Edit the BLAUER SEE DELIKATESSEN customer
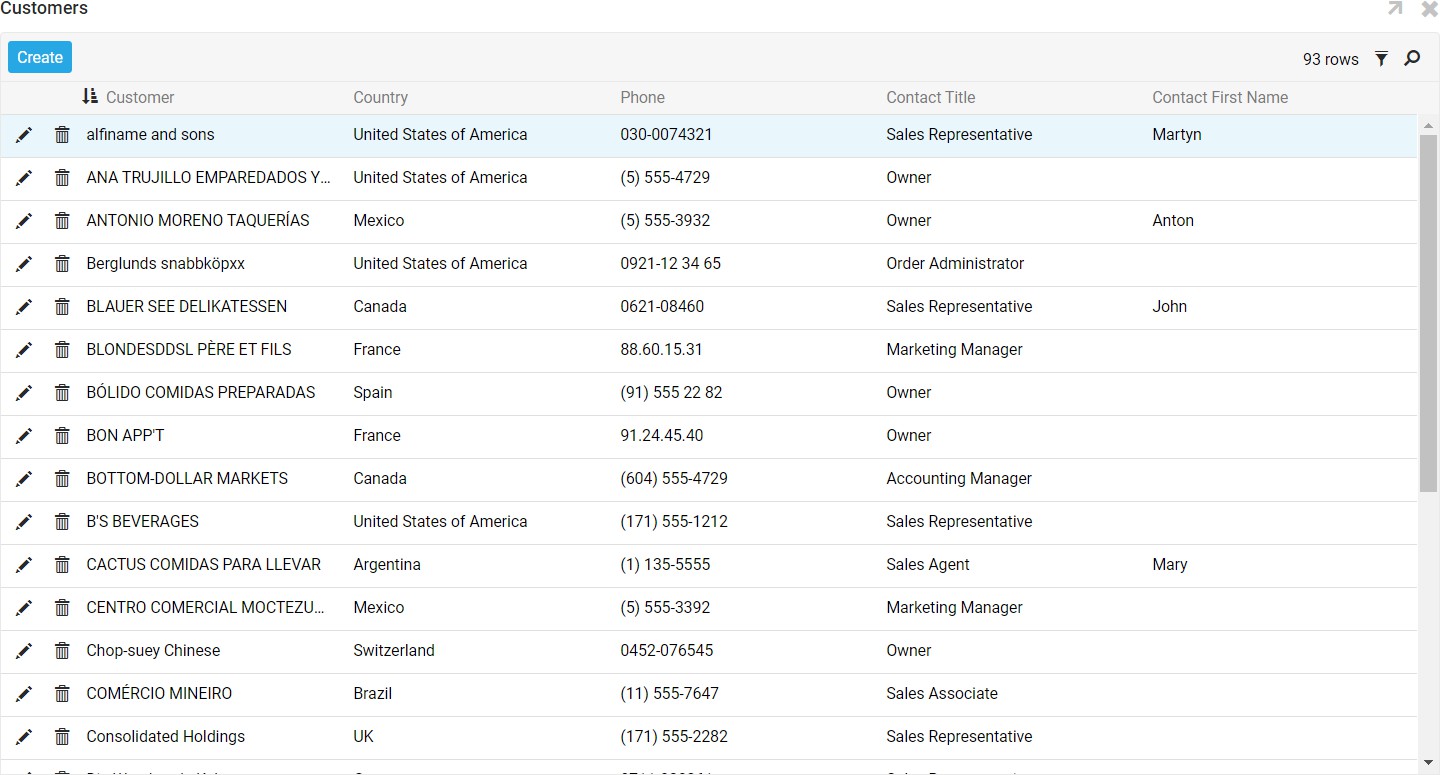Screen dimensions: 1440x775 [x=24, y=307]
